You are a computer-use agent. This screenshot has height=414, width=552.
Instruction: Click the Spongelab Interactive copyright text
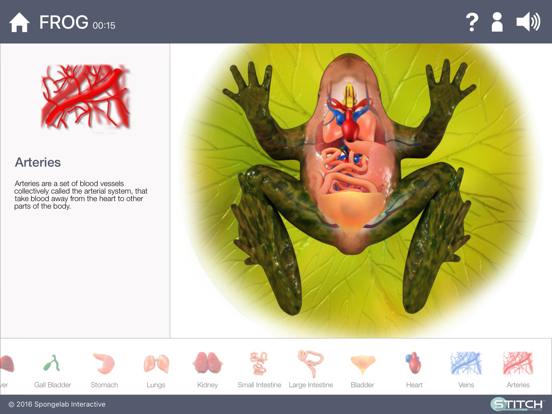tap(57, 404)
